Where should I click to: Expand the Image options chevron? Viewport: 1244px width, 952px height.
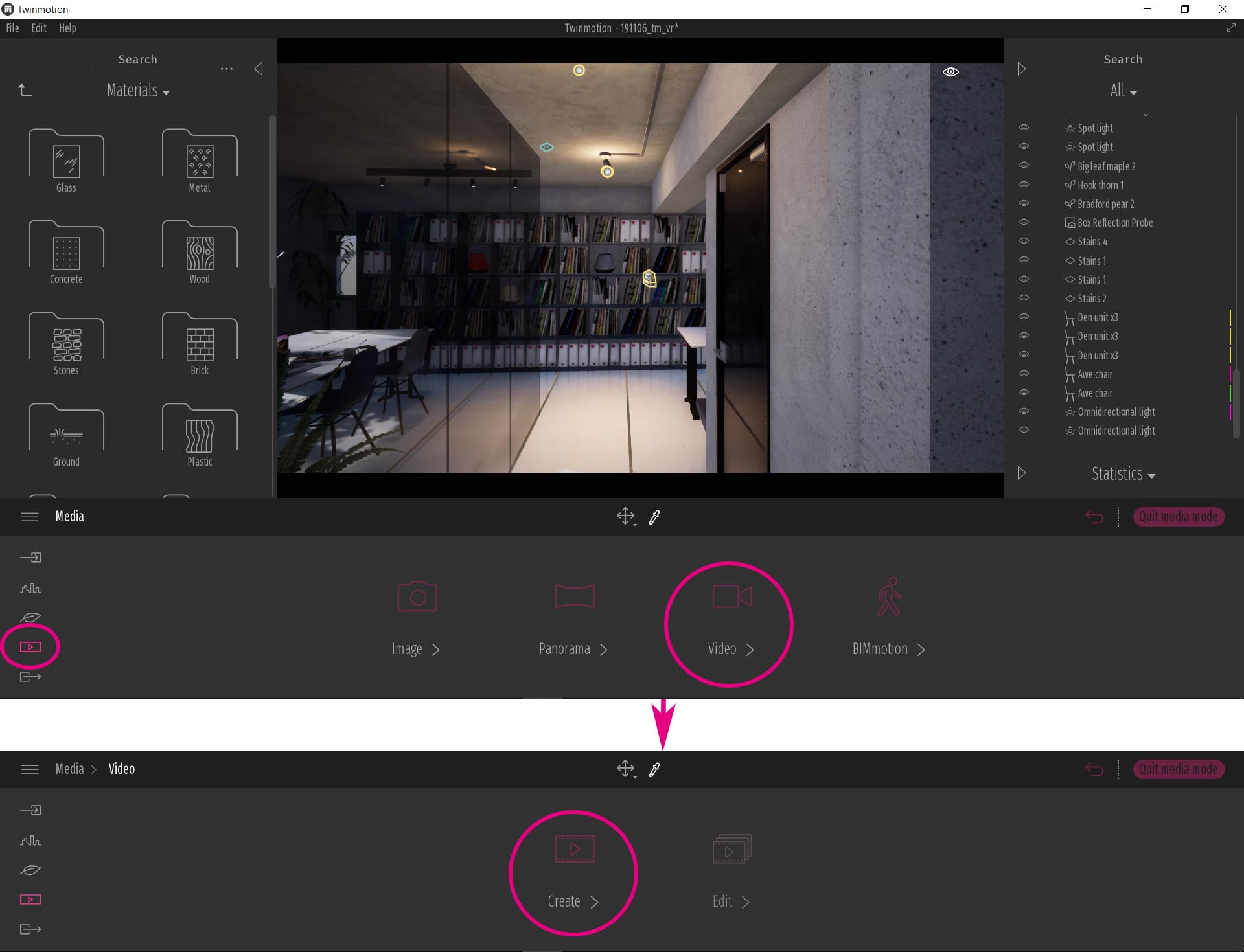tap(435, 650)
